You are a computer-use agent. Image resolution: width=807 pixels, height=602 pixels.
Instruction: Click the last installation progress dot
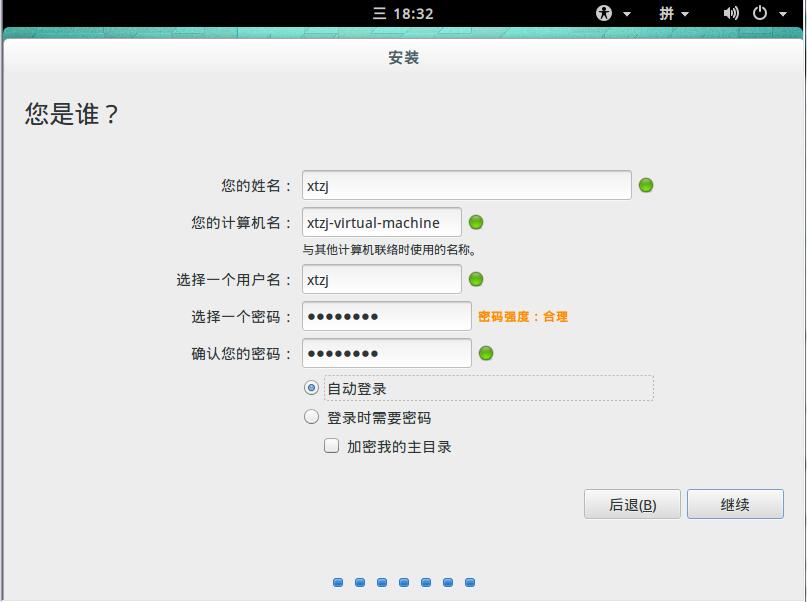point(470,582)
